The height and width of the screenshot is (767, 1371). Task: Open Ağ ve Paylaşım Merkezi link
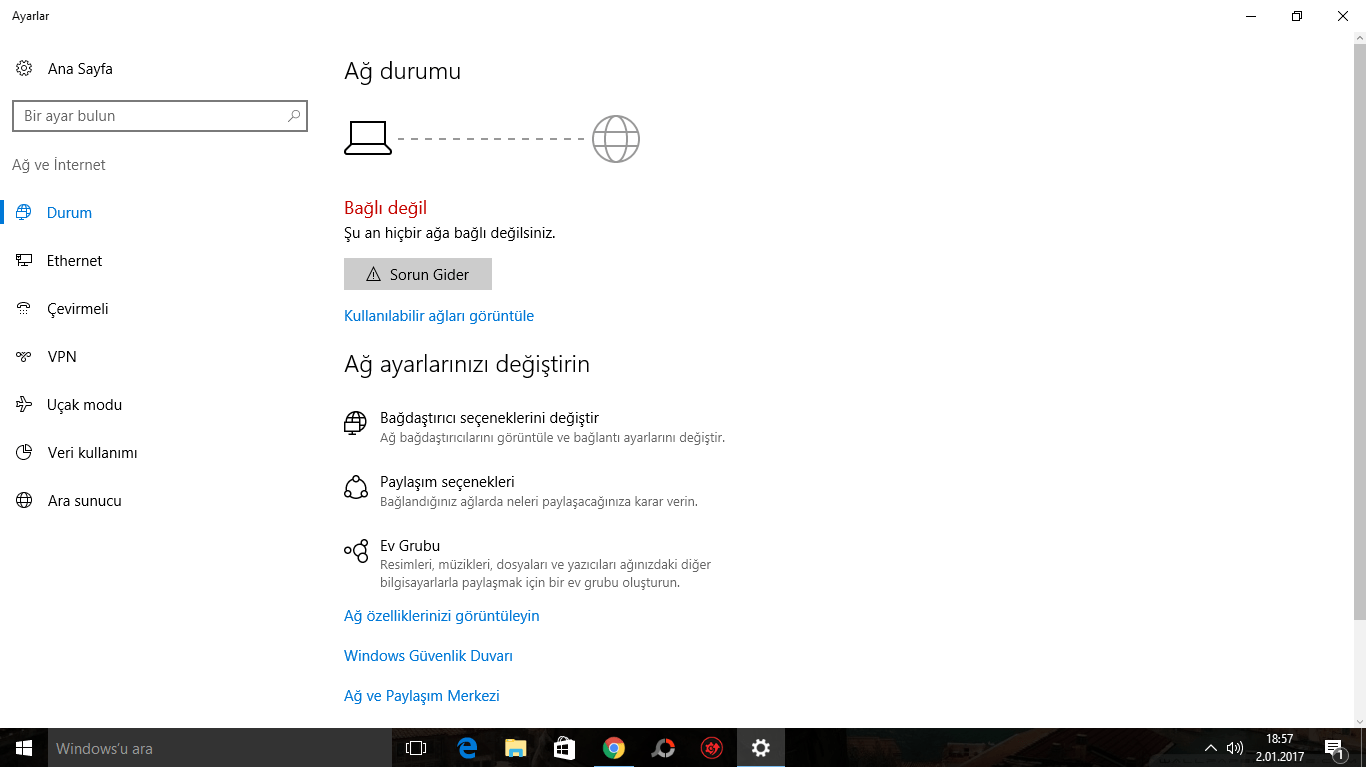[421, 695]
